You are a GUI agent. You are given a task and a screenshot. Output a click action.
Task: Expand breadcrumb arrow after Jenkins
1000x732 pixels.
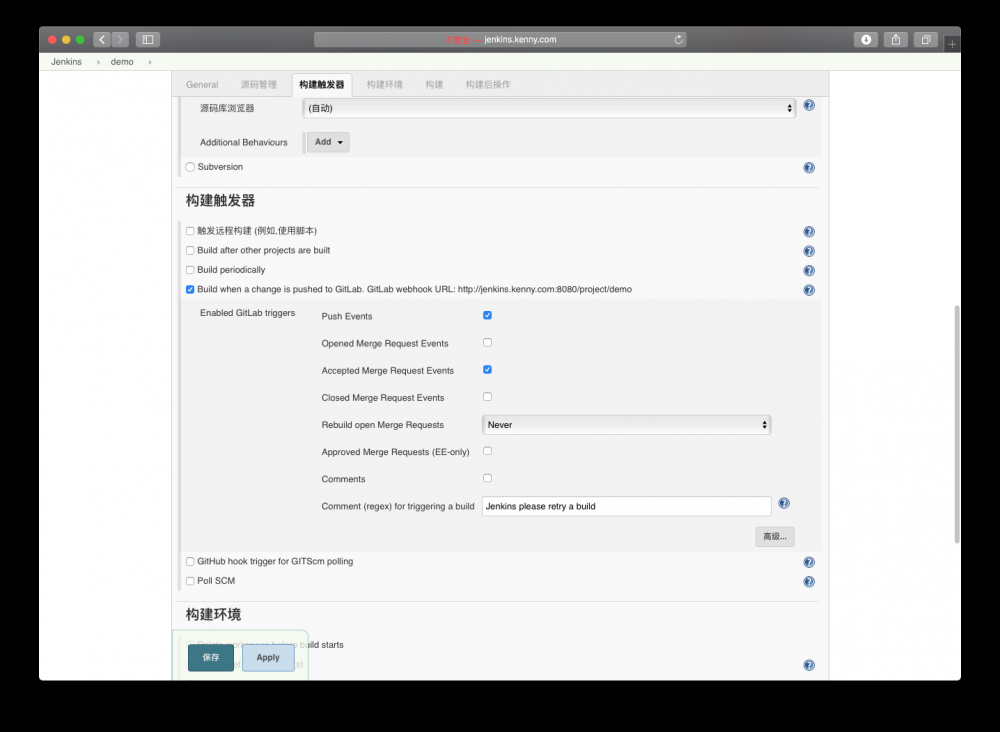(x=98, y=62)
